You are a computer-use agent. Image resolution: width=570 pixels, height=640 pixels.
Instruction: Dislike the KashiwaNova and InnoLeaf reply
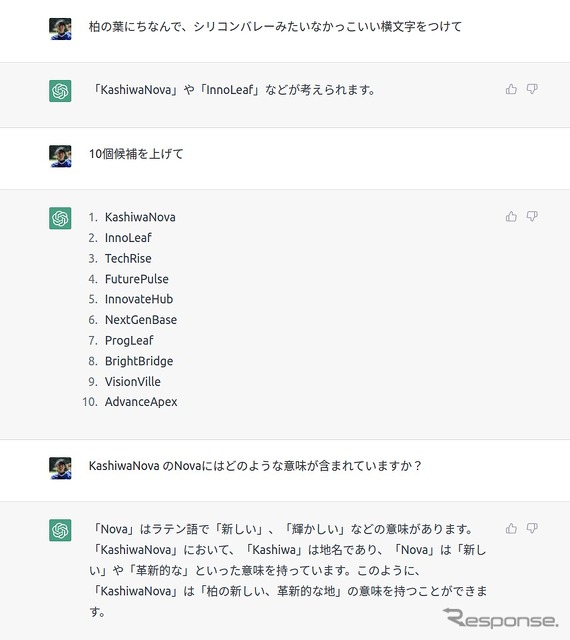[x=532, y=89]
